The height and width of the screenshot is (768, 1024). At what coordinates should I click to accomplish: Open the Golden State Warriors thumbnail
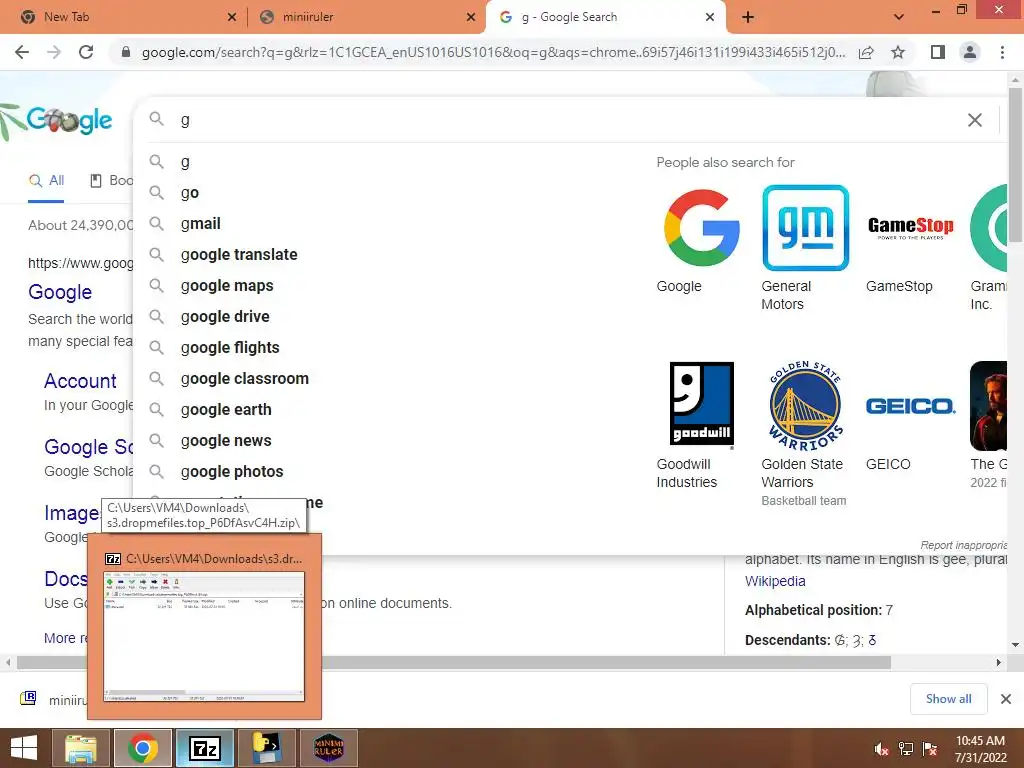(x=806, y=405)
